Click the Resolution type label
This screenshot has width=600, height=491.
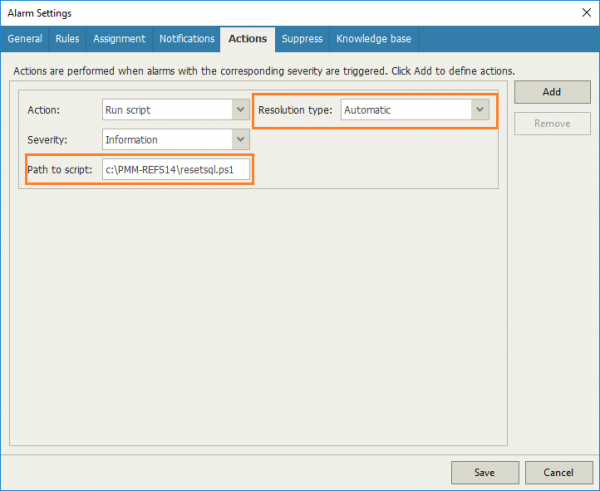pos(295,110)
